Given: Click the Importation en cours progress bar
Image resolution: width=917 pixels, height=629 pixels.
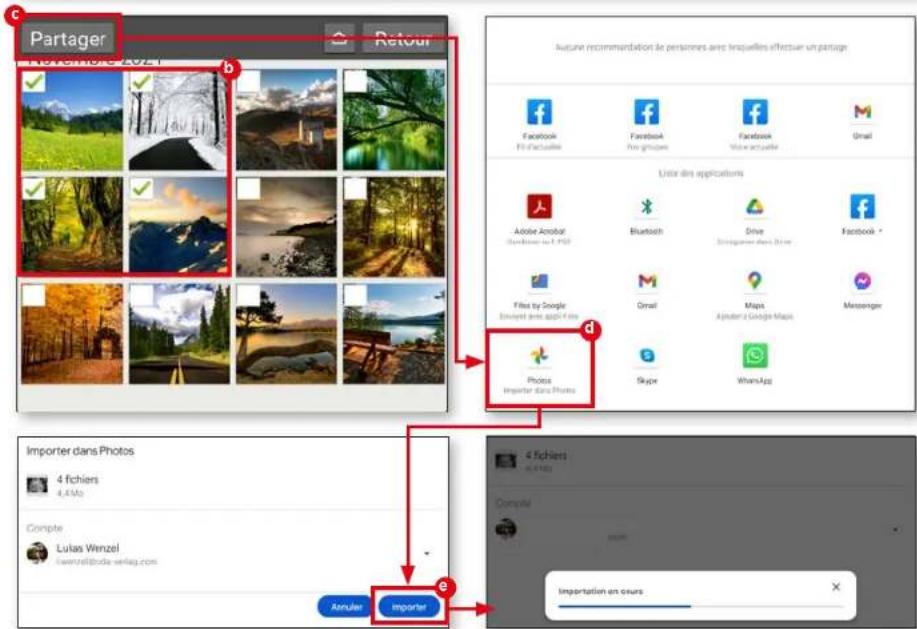Looking at the screenshot, I should point(701,606).
